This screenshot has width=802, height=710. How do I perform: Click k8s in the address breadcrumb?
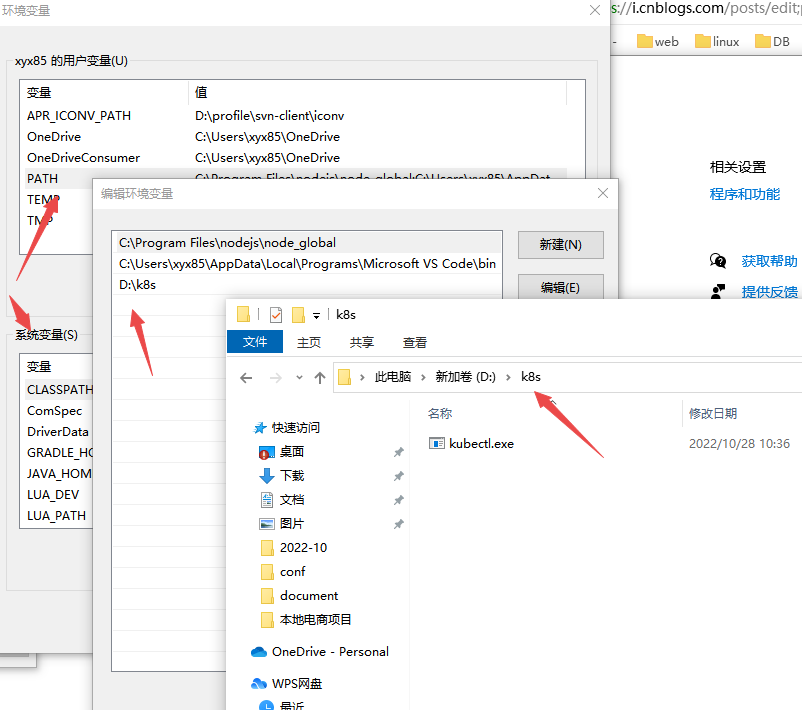point(531,377)
